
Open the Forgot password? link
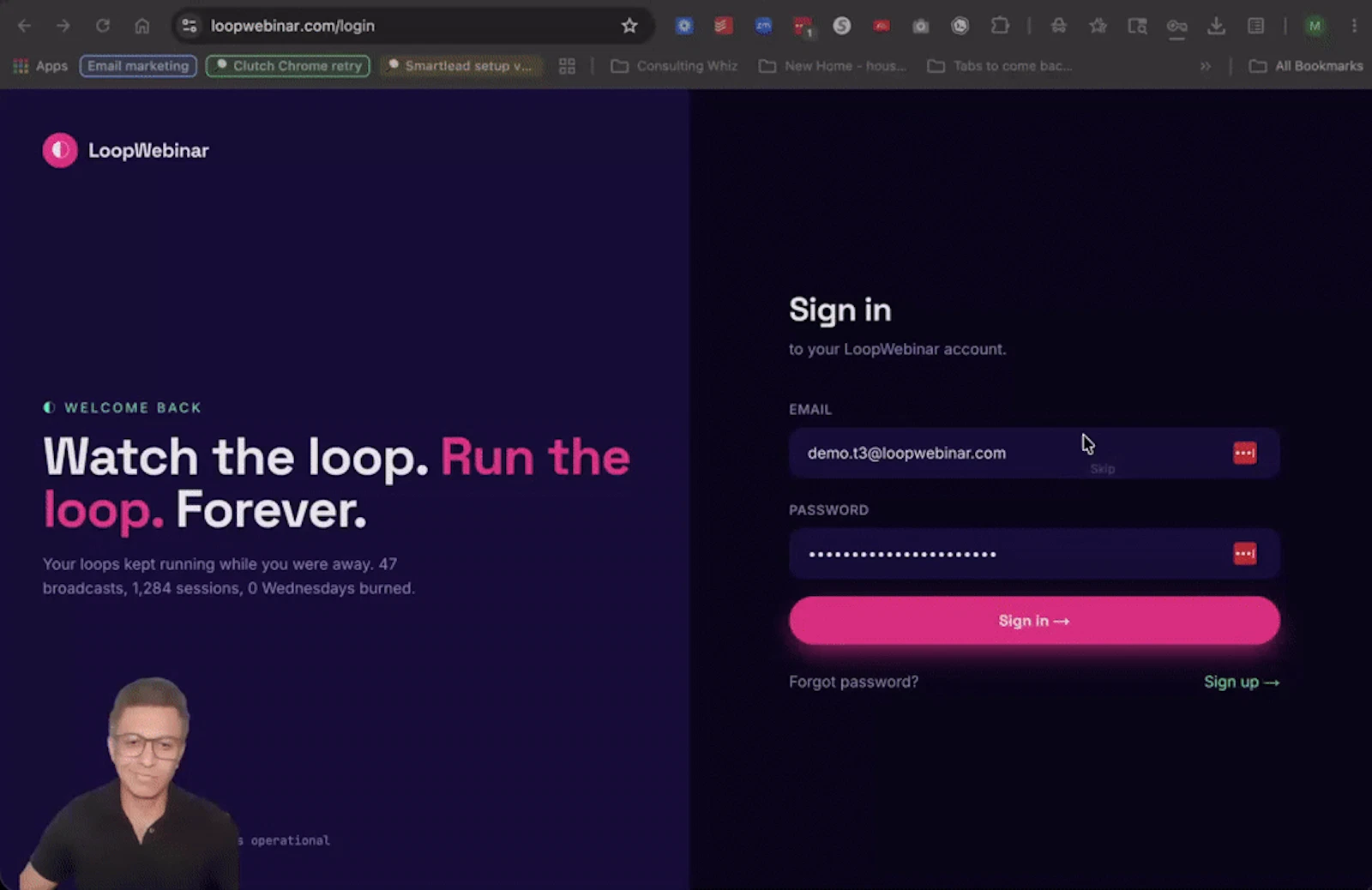pos(853,682)
